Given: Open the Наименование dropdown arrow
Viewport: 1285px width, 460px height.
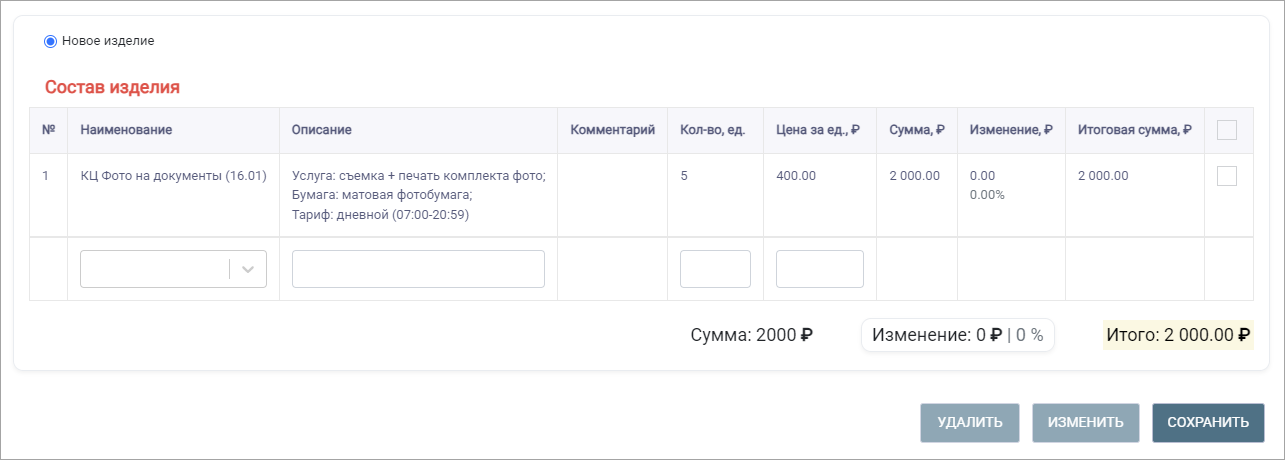Looking at the screenshot, I should (x=249, y=269).
